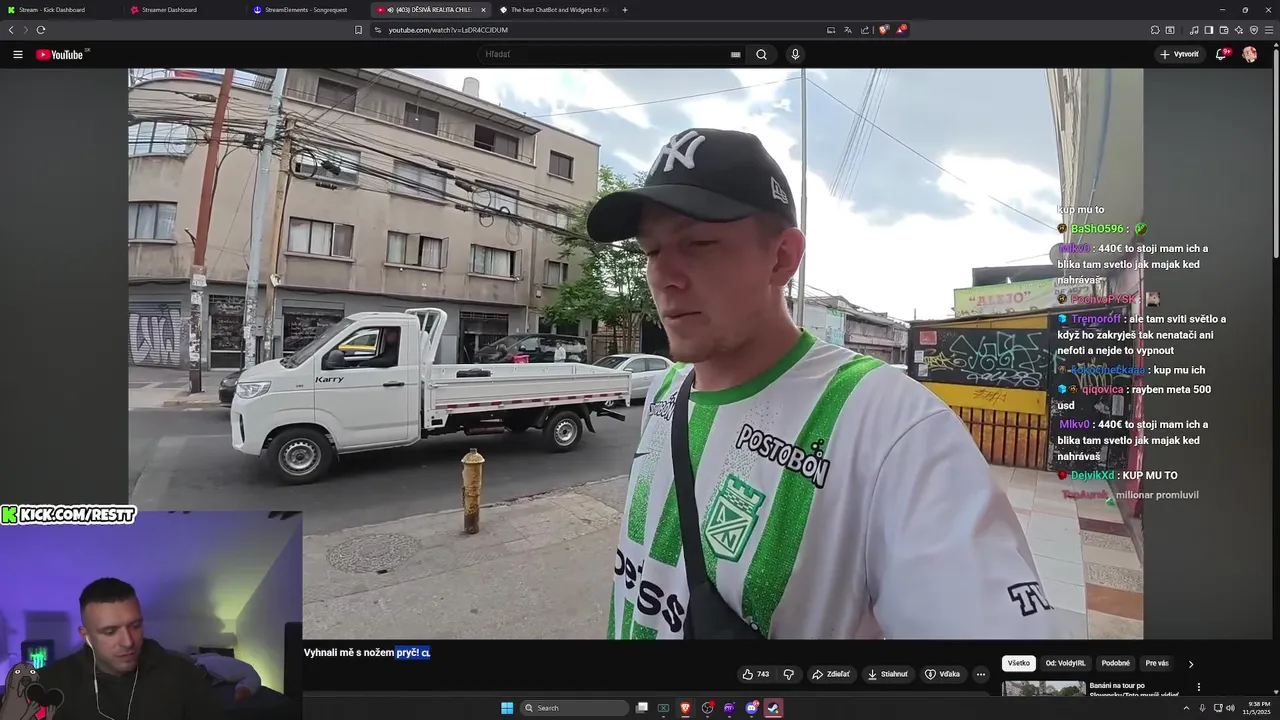Open the YouTube hamburger guide menu

pyautogui.click(x=18, y=54)
